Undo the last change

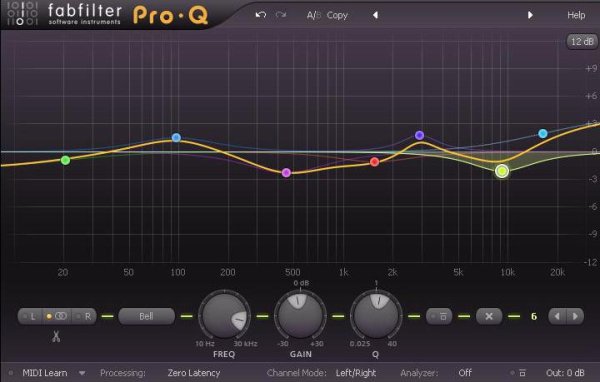[x=261, y=15]
